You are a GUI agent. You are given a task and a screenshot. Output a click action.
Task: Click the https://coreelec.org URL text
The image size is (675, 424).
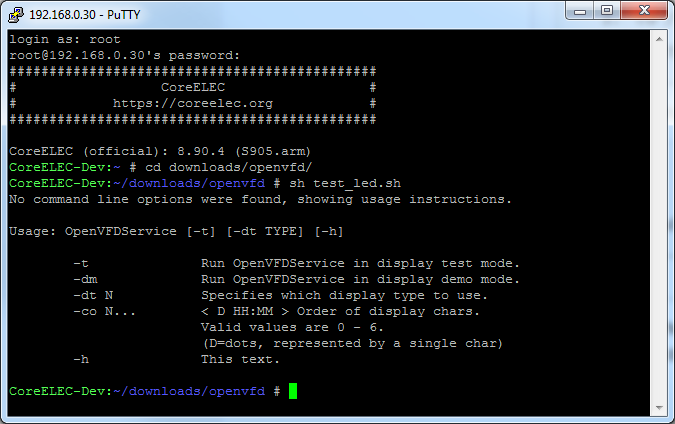(192, 103)
